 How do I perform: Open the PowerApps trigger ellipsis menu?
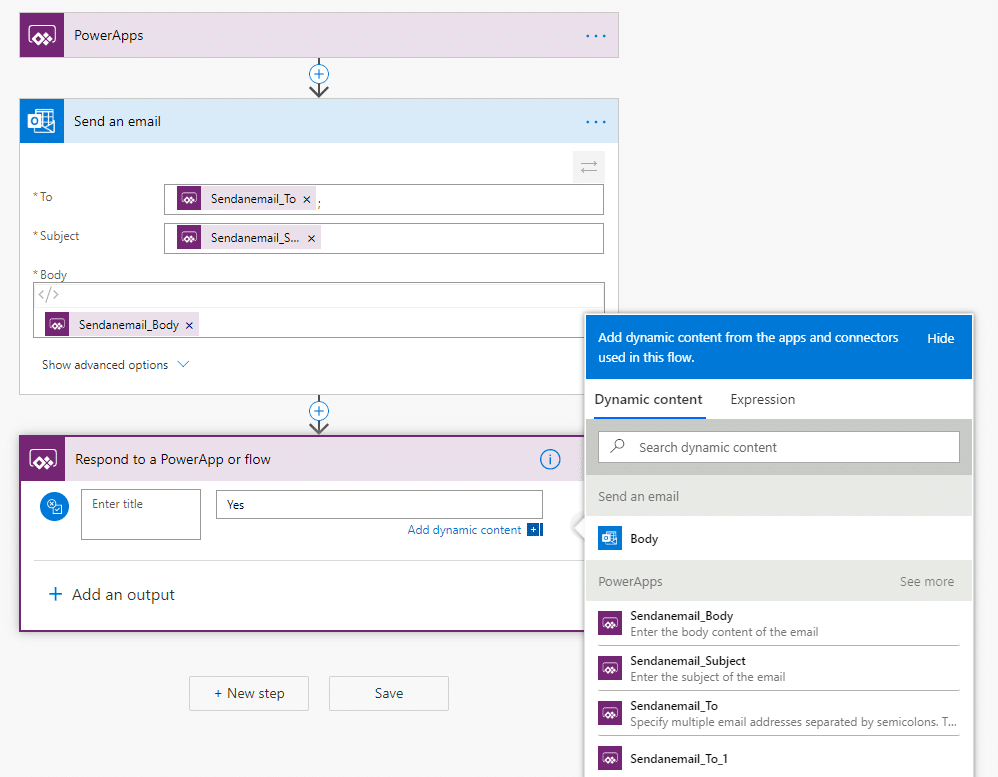(596, 36)
